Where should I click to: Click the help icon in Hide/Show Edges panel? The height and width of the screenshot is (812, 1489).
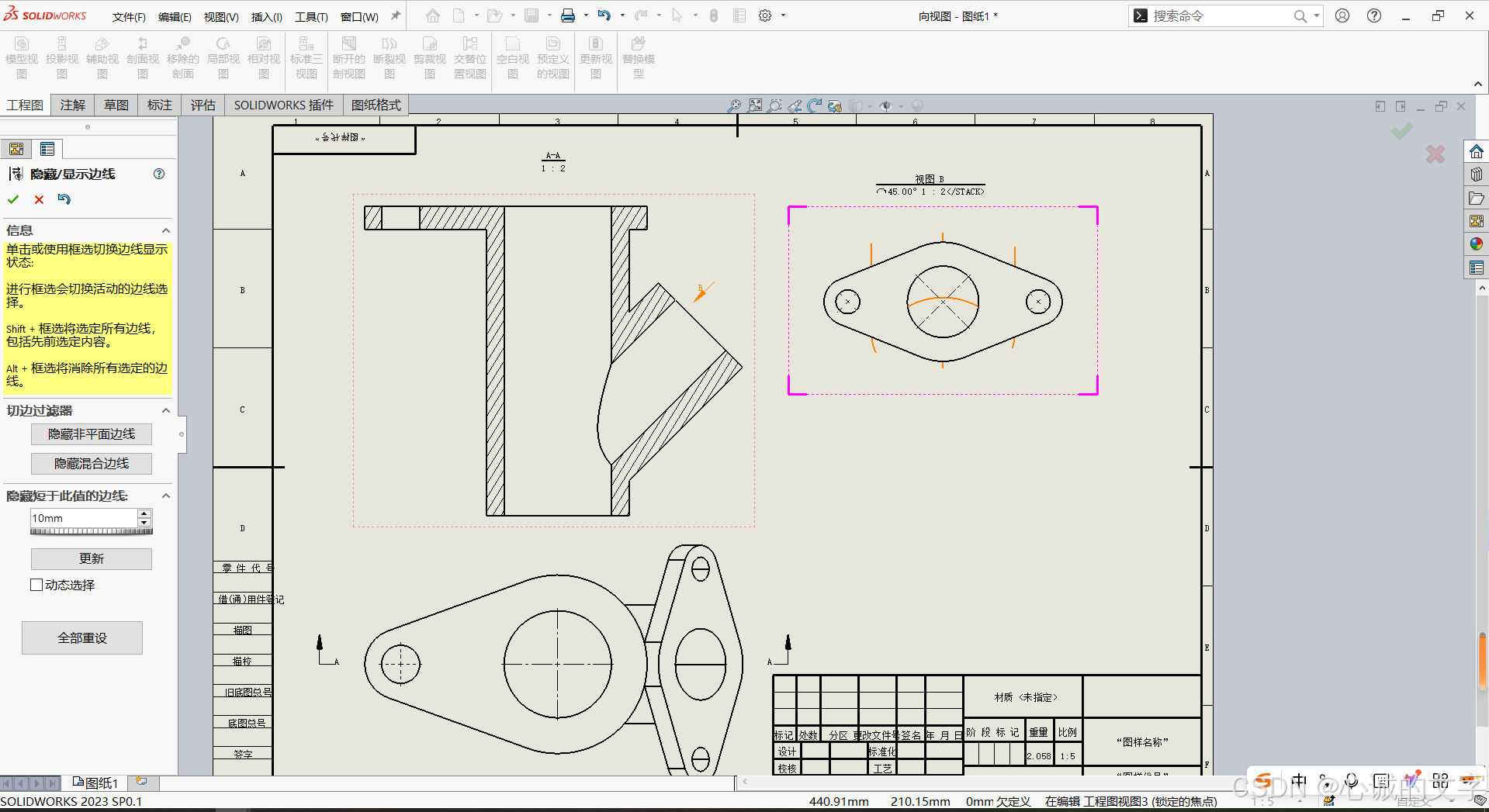click(x=159, y=174)
